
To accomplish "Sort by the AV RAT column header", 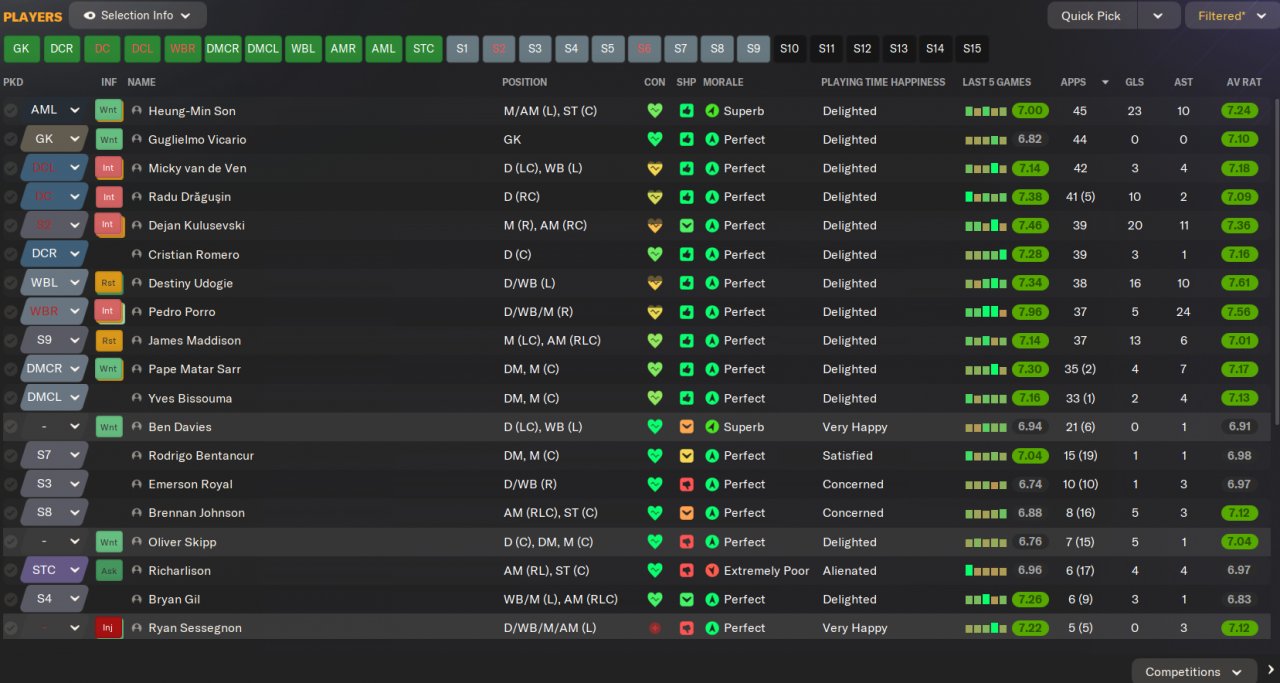I will tap(1243, 82).
